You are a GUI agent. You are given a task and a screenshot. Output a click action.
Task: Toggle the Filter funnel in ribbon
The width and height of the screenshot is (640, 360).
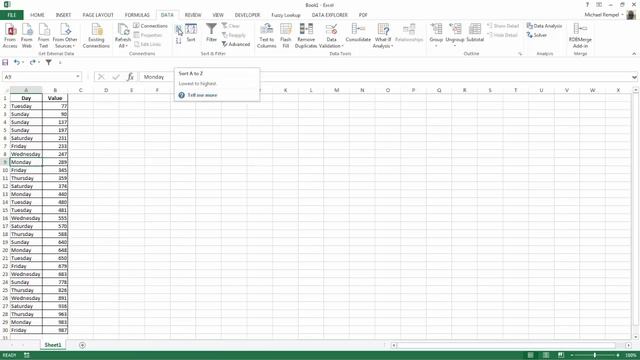coord(211,33)
